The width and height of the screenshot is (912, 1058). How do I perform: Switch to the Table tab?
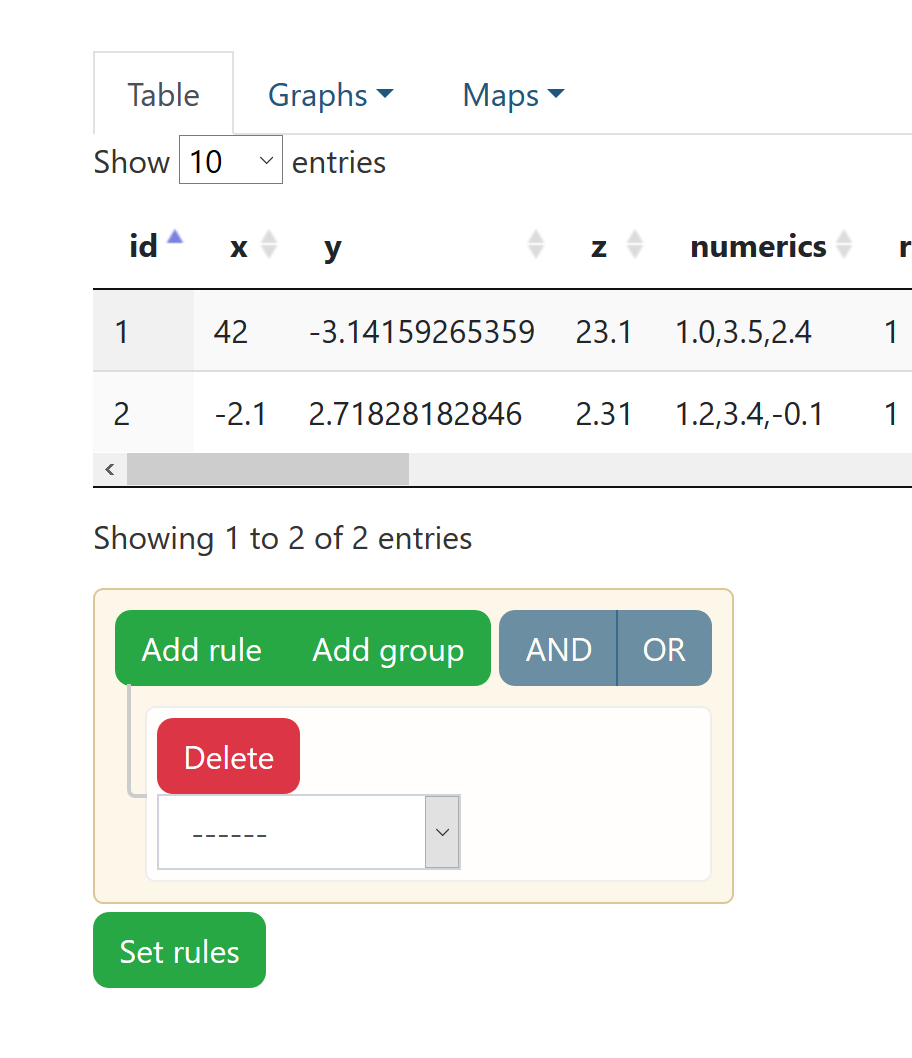tap(163, 94)
